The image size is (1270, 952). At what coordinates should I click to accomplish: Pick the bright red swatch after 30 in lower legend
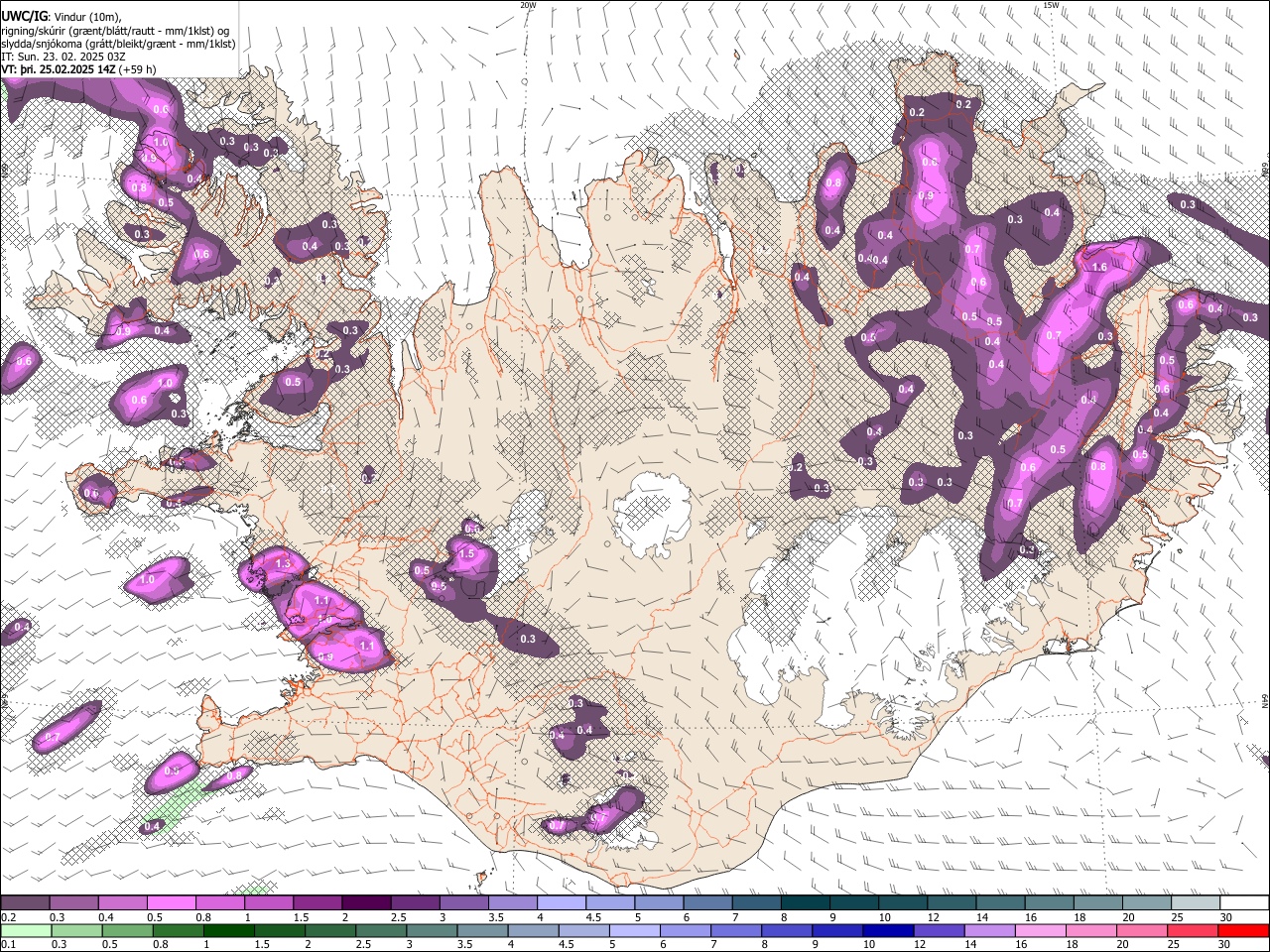[x=1244, y=930]
